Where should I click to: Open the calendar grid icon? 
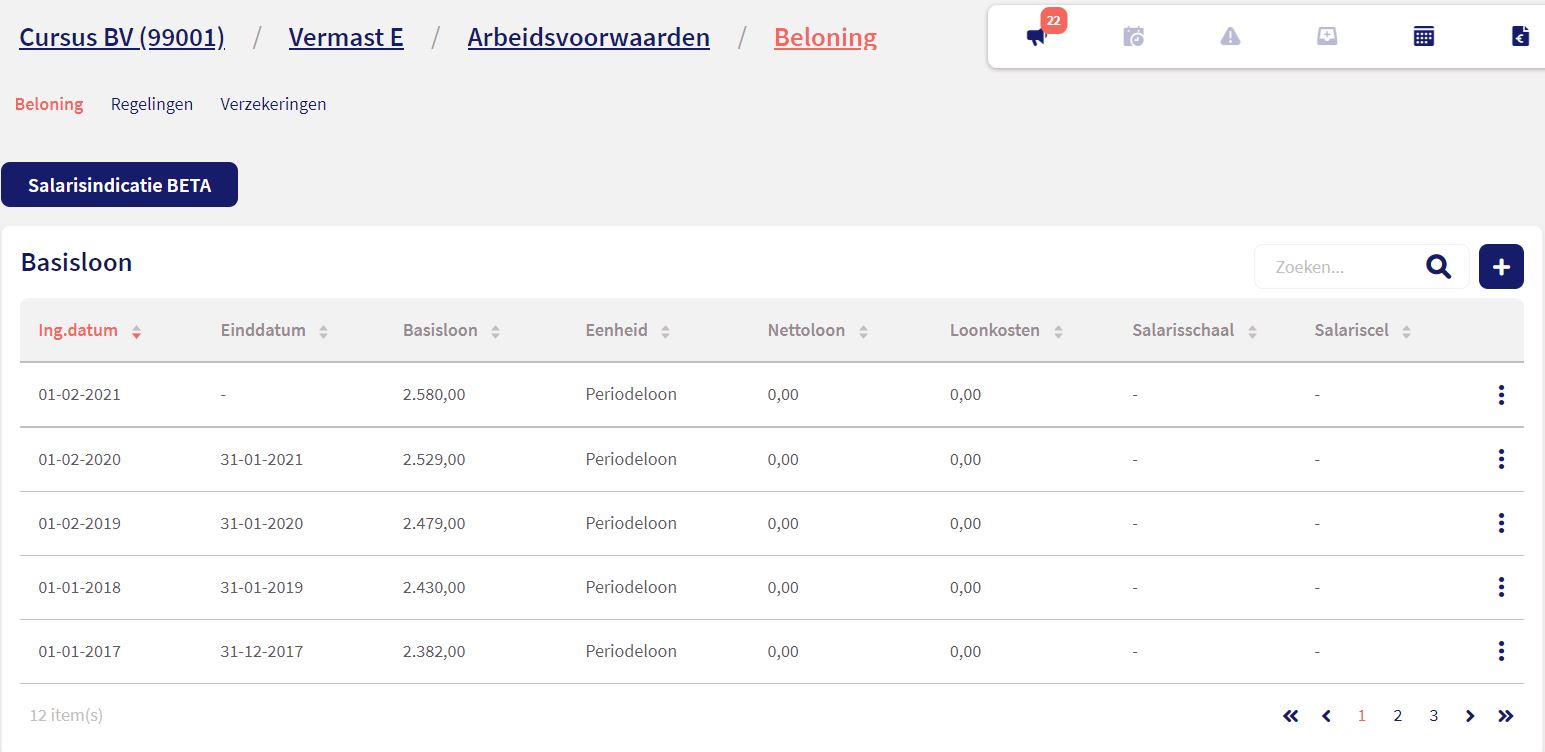[x=1424, y=37]
